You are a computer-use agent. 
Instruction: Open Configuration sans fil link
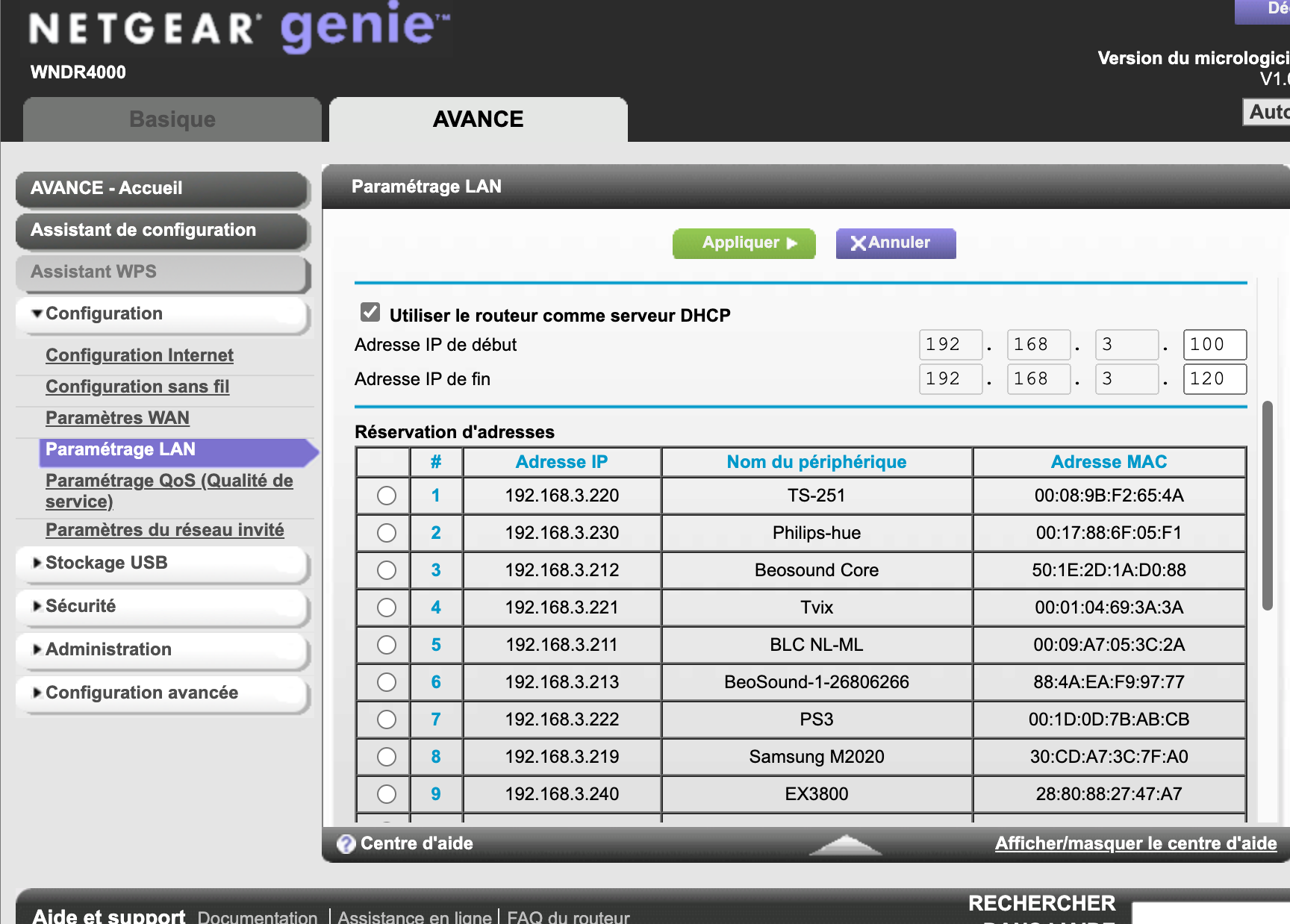click(x=137, y=387)
